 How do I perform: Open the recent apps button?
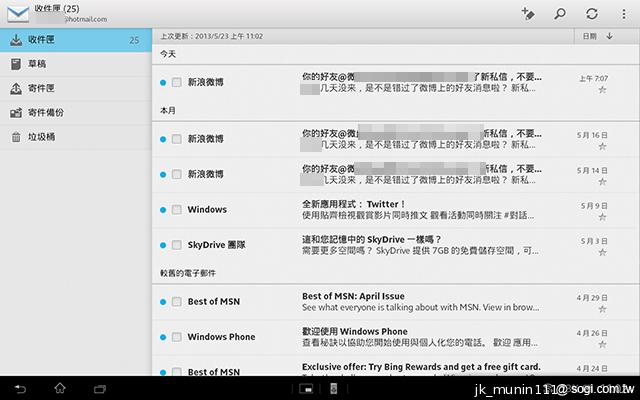pyautogui.click(x=100, y=389)
